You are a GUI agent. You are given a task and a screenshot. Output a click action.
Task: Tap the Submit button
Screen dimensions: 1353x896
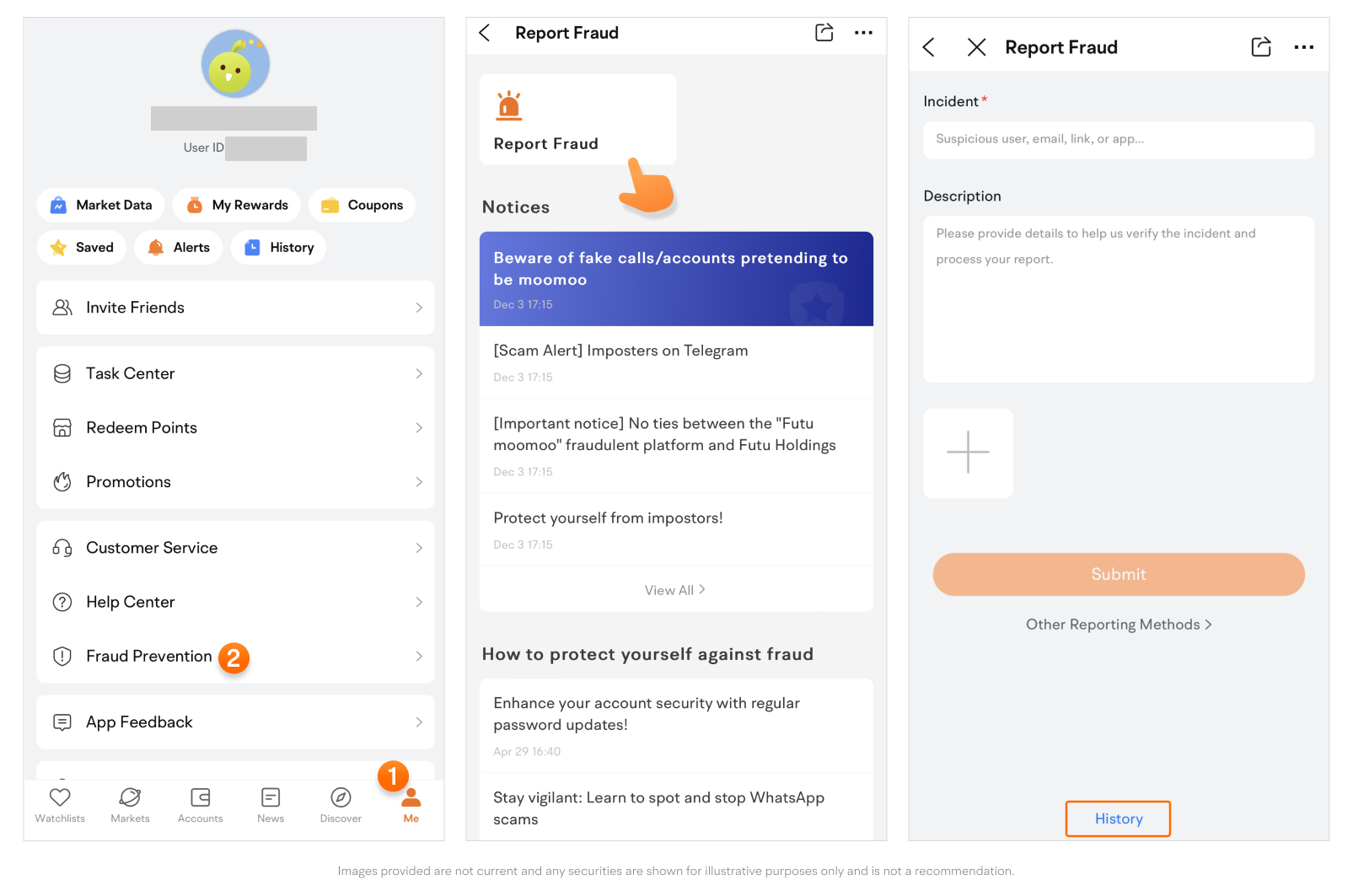pyautogui.click(x=1119, y=574)
